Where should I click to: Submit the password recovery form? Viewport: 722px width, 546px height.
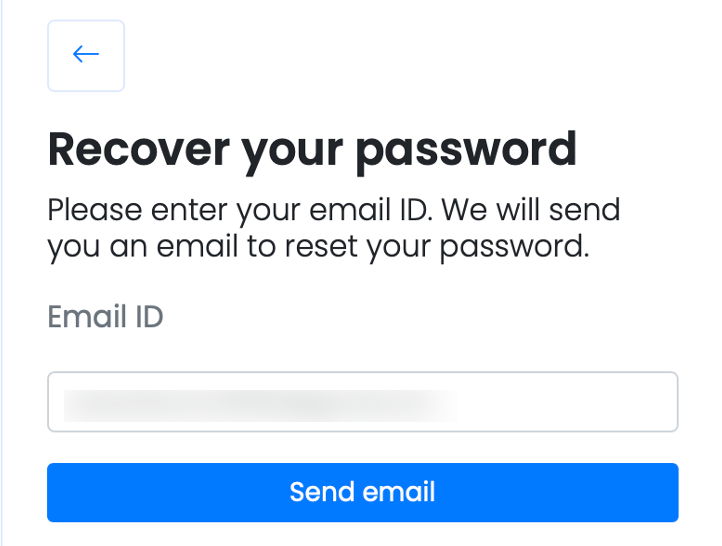tap(362, 492)
